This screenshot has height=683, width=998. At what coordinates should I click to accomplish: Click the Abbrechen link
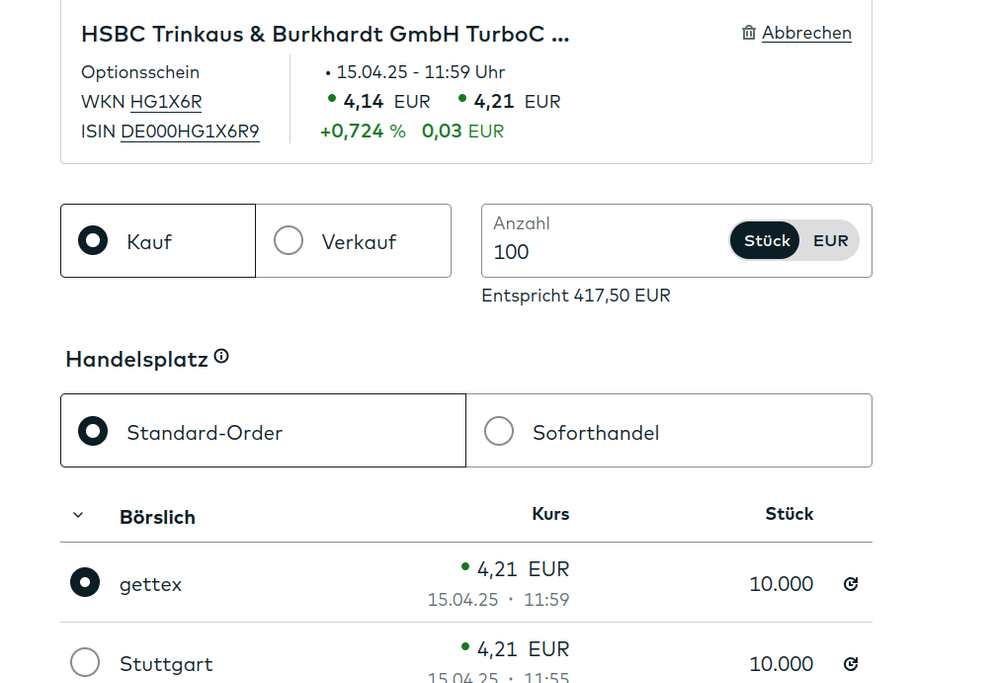pos(806,33)
